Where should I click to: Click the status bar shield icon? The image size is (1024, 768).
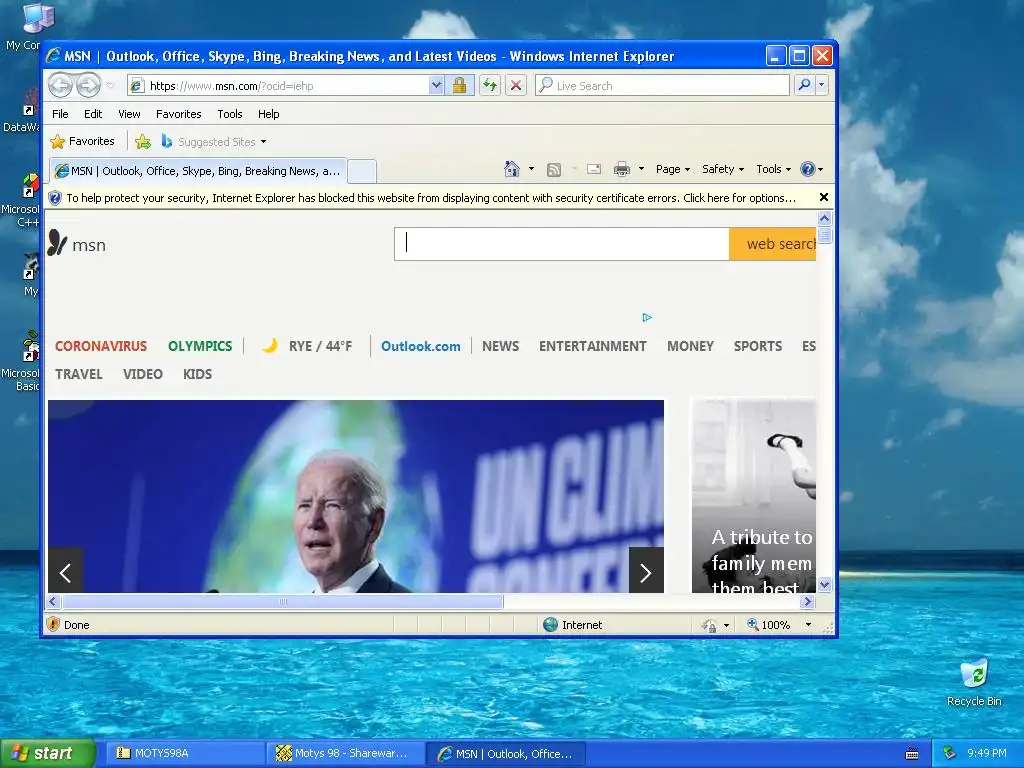(x=54, y=624)
